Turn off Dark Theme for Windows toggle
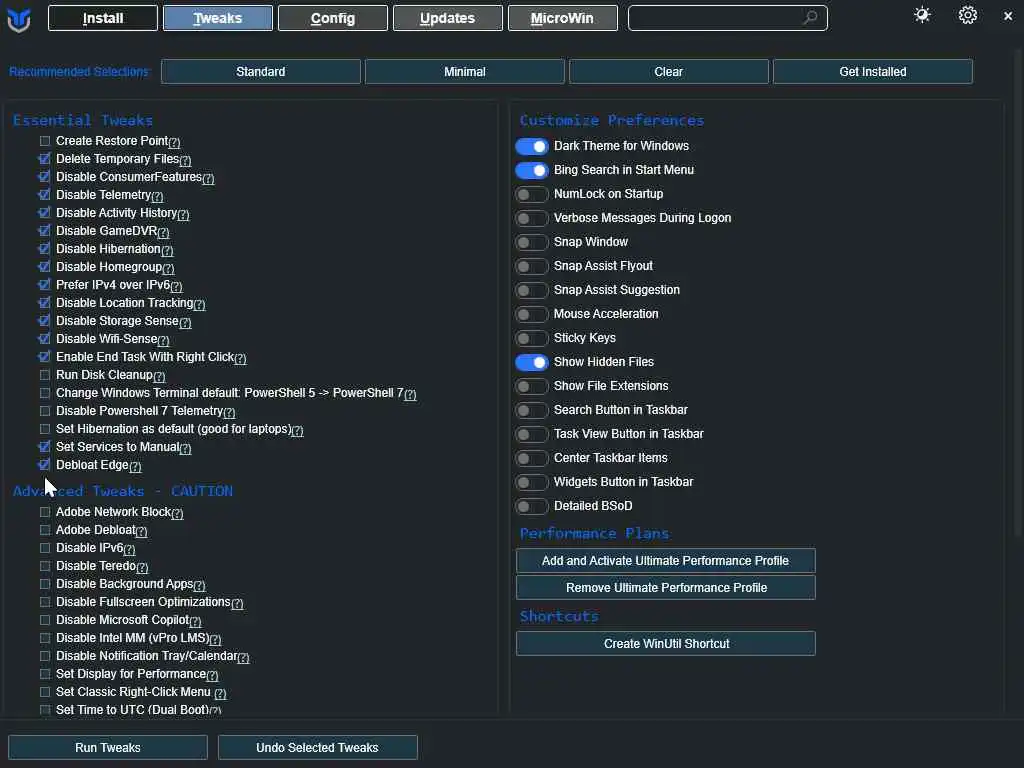The height and width of the screenshot is (768, 1024). coord(532,146)
